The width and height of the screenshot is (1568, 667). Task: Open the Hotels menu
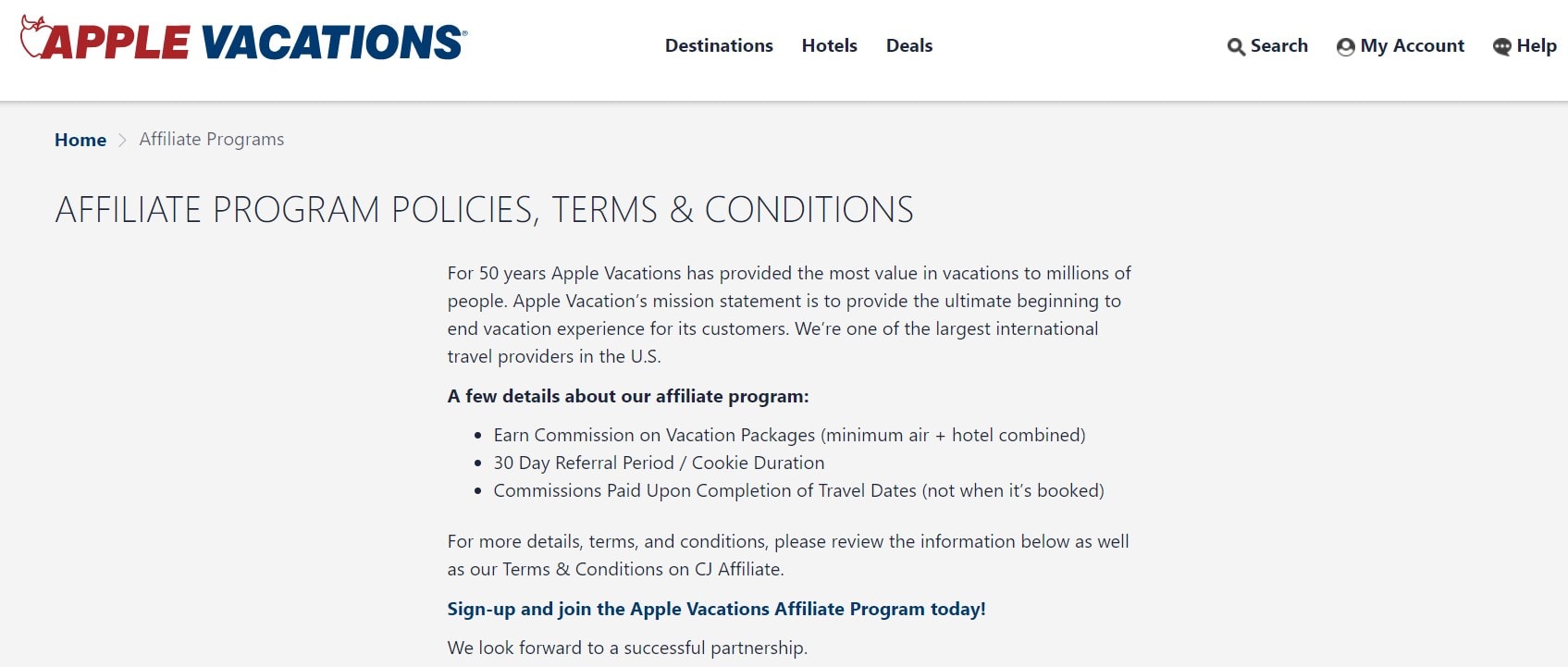[829, 45]
